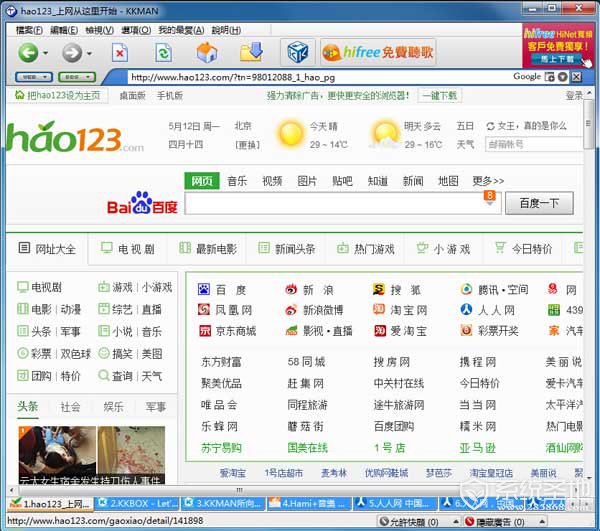The height and width of the screenshot is (531, 600).
Task: Click the [更换] city link
Action: 247,145
